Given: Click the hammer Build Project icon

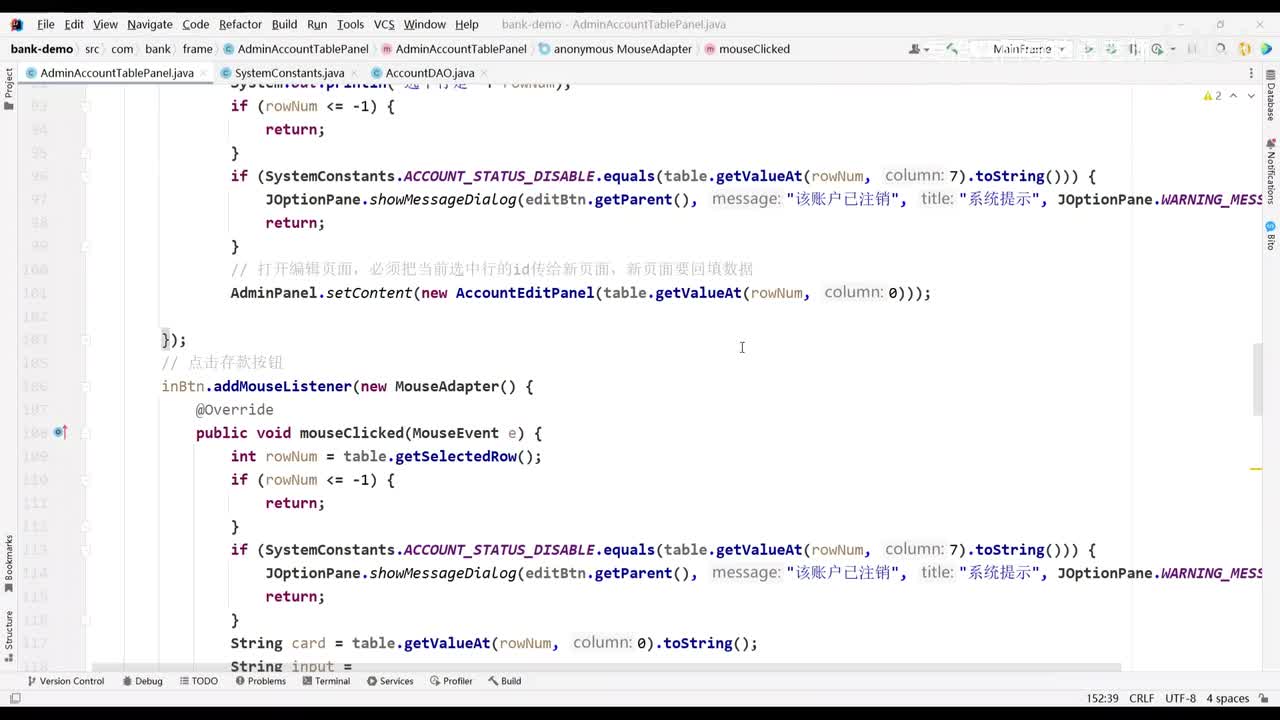Looking at the screenshot, I should tap(952, 49).
